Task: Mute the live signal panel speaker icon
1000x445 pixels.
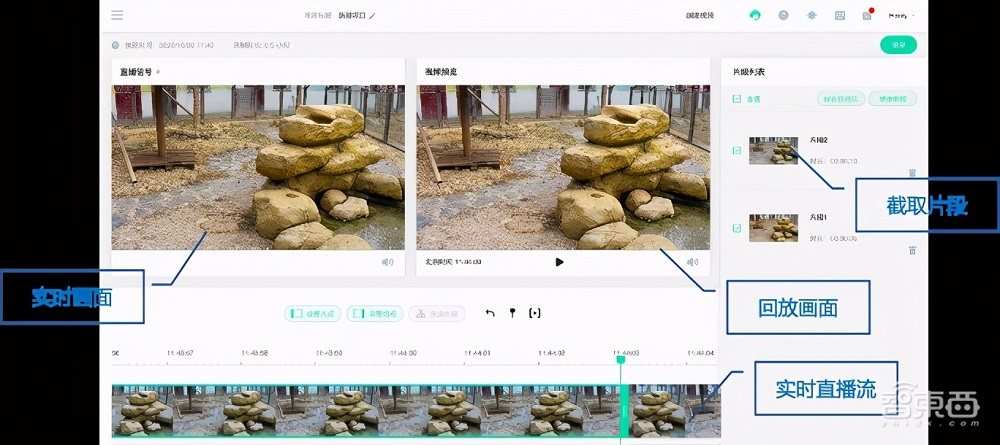Action: click(x=387, y=262)
